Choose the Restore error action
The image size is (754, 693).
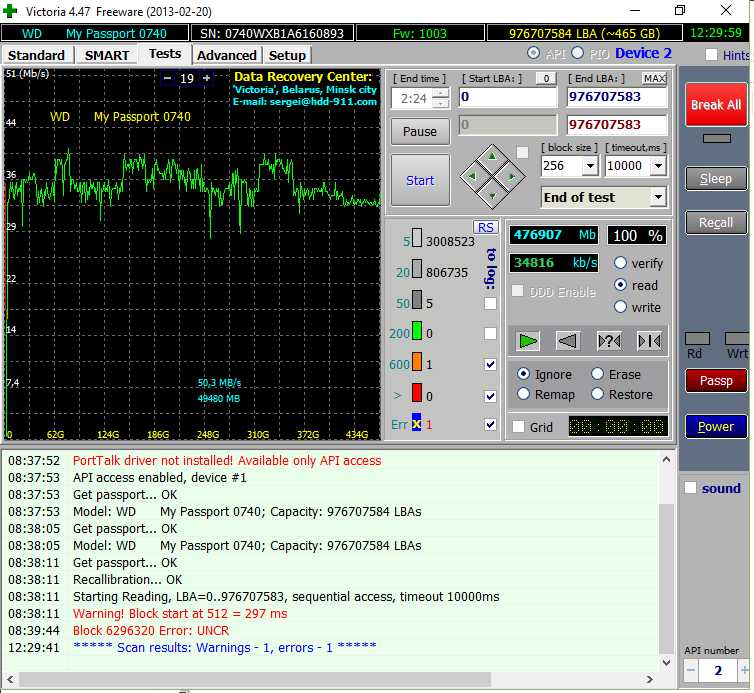point(597,394)
